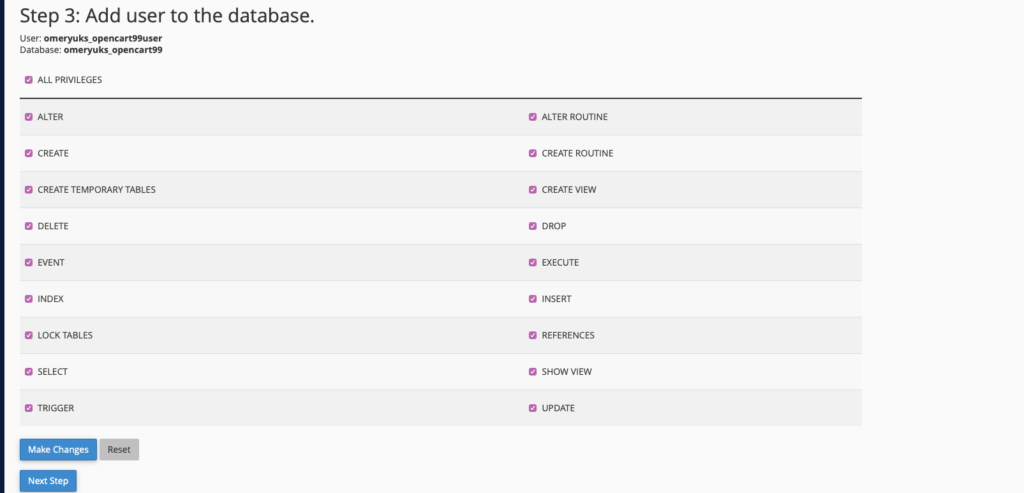This screenshot has height=493, width=1024.
Task: Click the Reset button
Action: click(119, 449)
